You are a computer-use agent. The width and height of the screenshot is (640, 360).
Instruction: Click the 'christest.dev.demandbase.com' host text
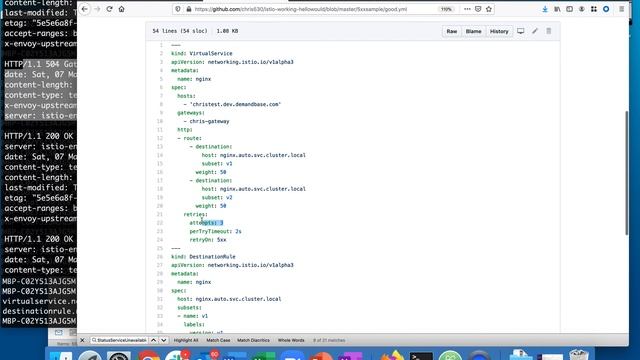tap(235, 104)
